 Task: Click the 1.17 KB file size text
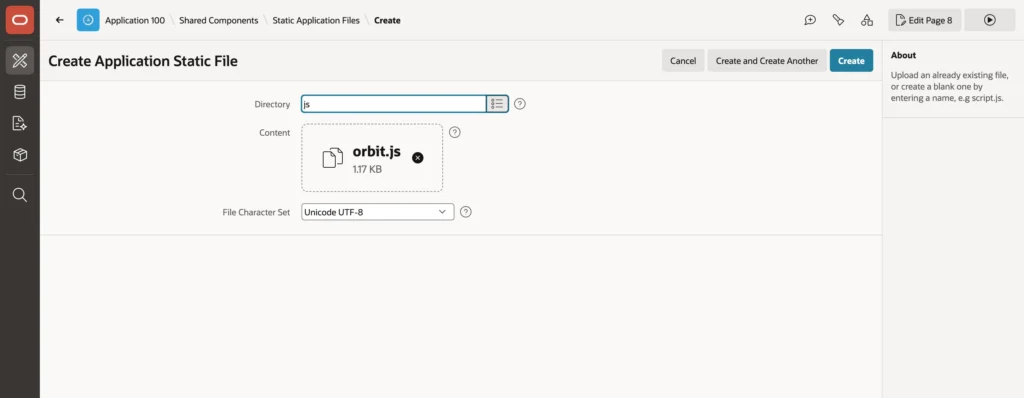pyautogui.click(x=367, y=169)
